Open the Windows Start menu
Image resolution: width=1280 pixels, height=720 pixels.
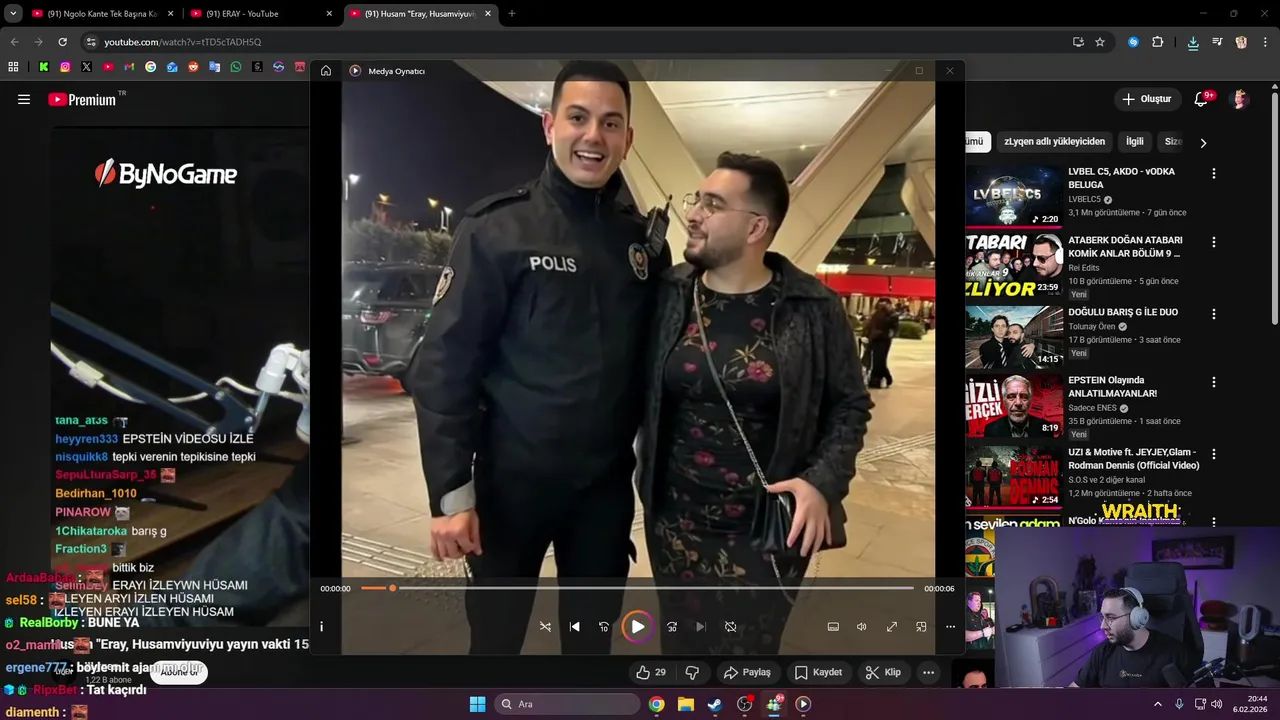477,704
